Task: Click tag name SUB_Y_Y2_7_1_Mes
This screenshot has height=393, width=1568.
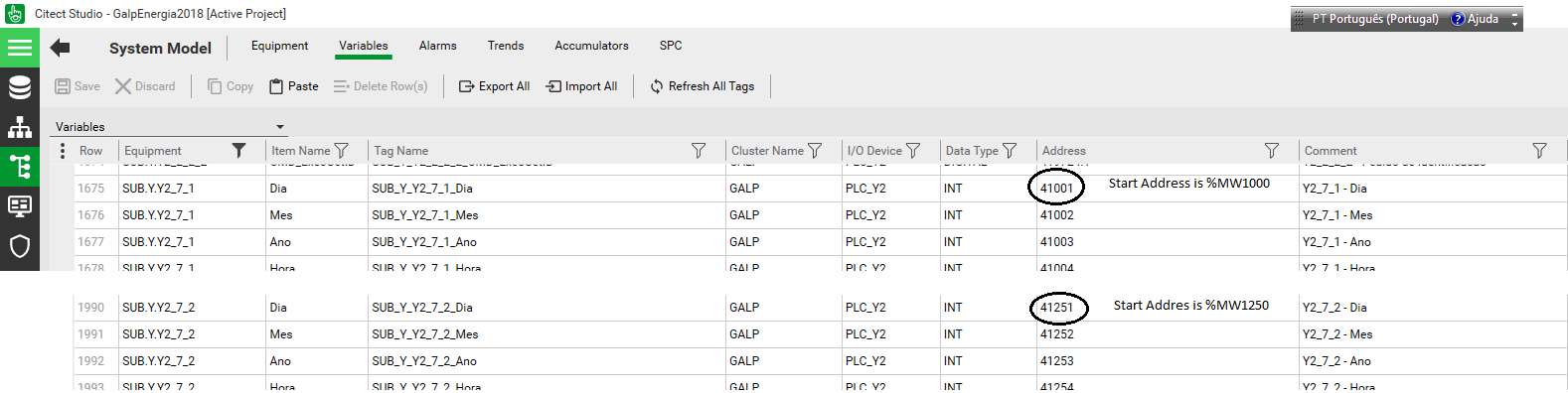Action: coord(425,215)
